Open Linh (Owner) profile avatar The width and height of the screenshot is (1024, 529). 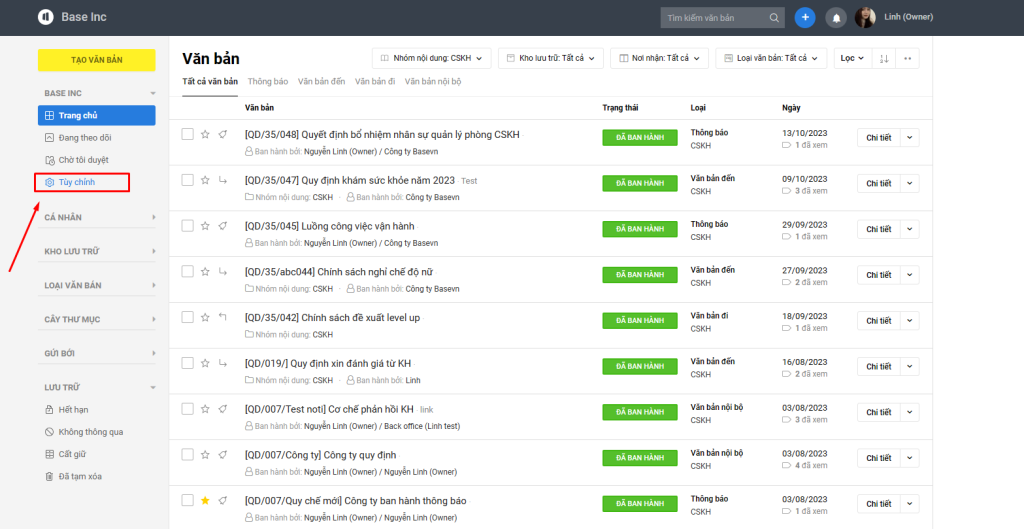865,18
